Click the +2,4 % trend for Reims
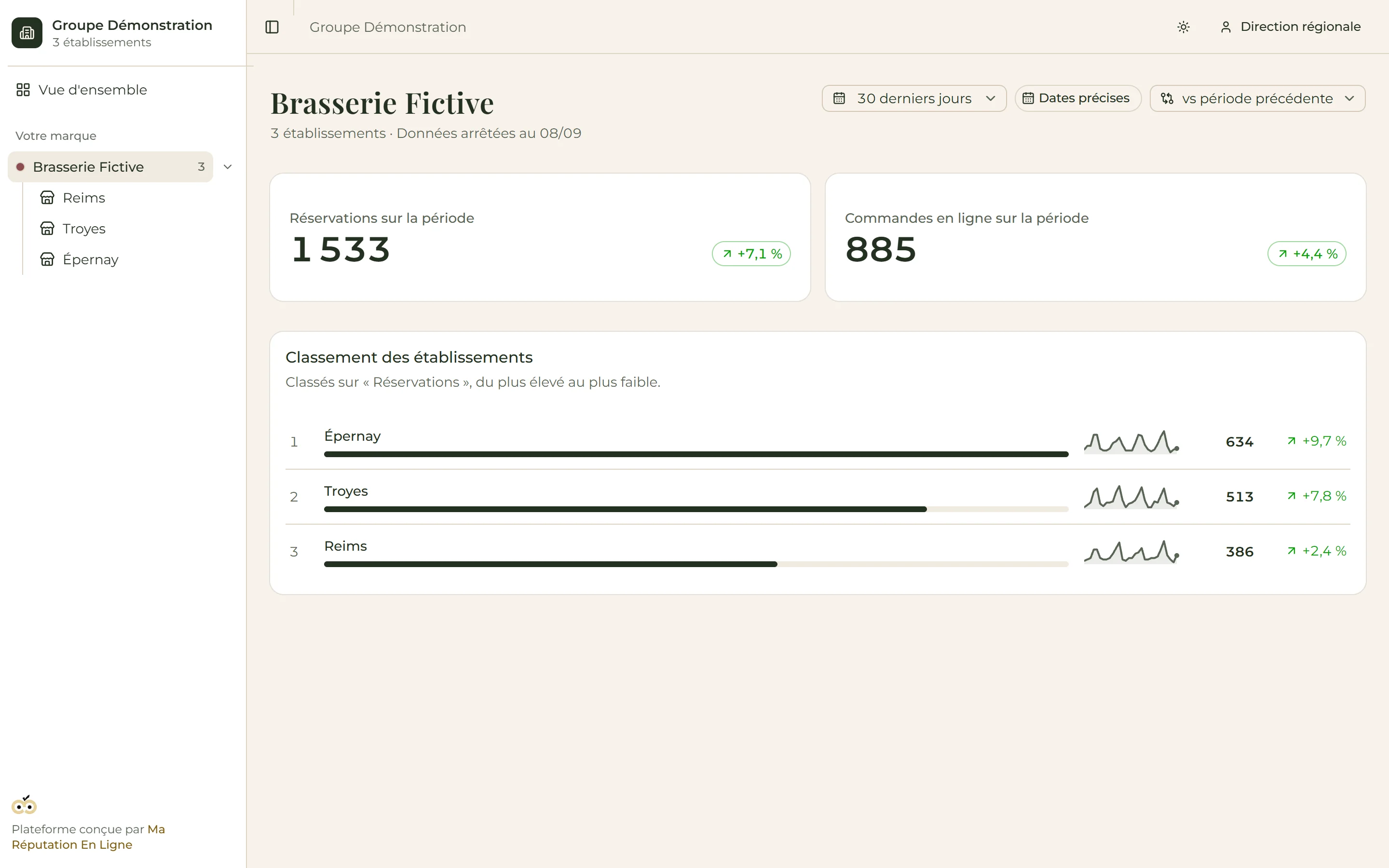Viewport: 1389px width, 868px height. click(x=1317, y=551)
